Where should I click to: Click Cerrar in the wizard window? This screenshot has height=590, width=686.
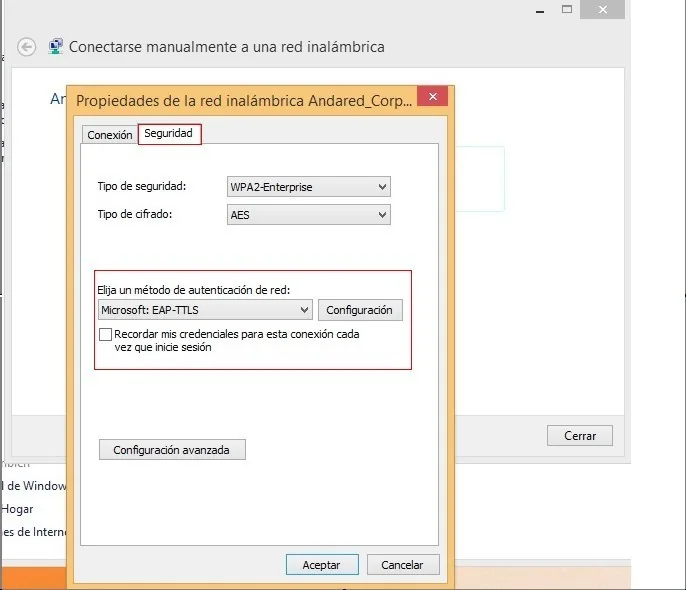tap(580, 436)
